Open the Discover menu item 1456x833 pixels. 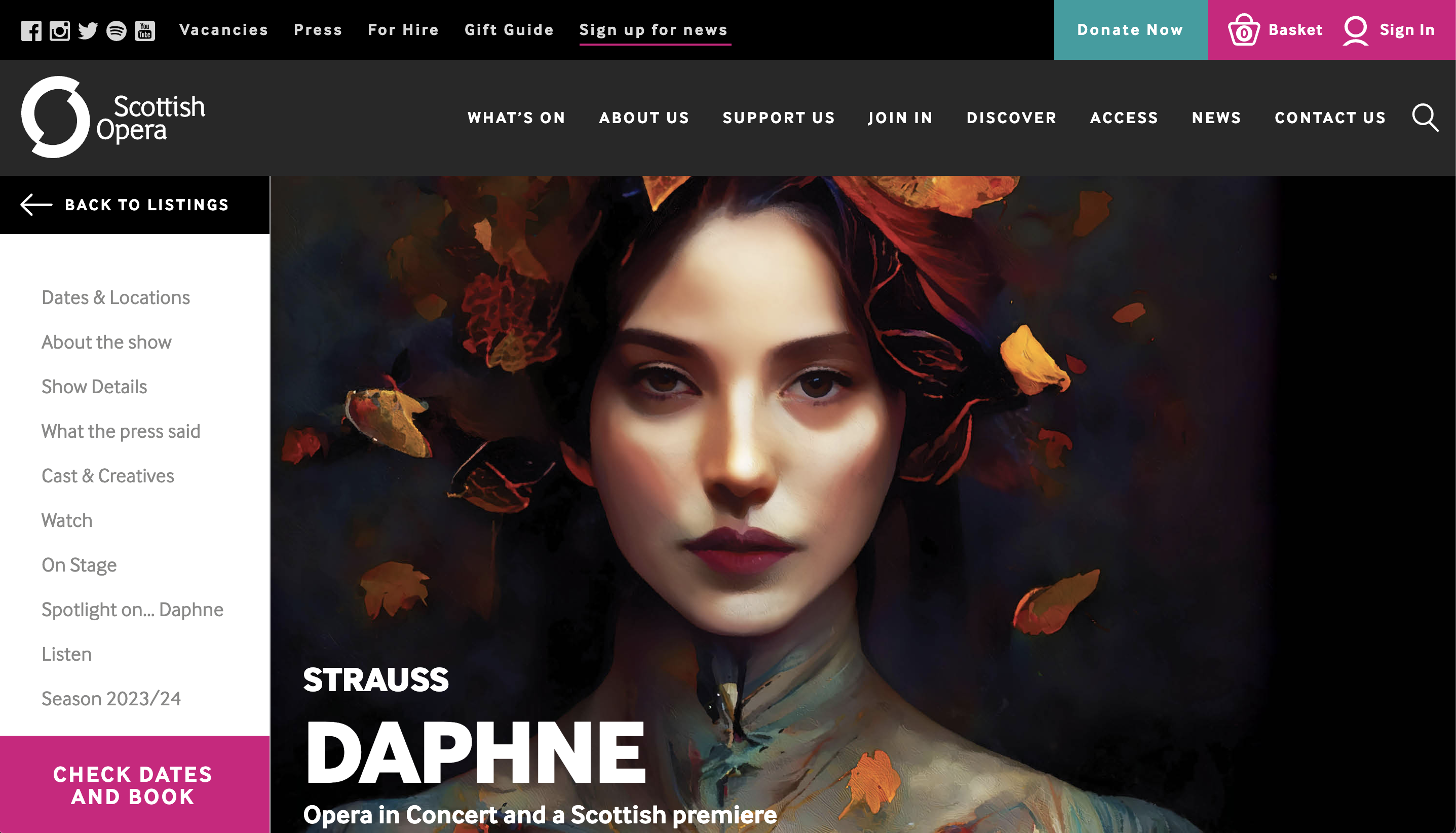(1012, 118)
